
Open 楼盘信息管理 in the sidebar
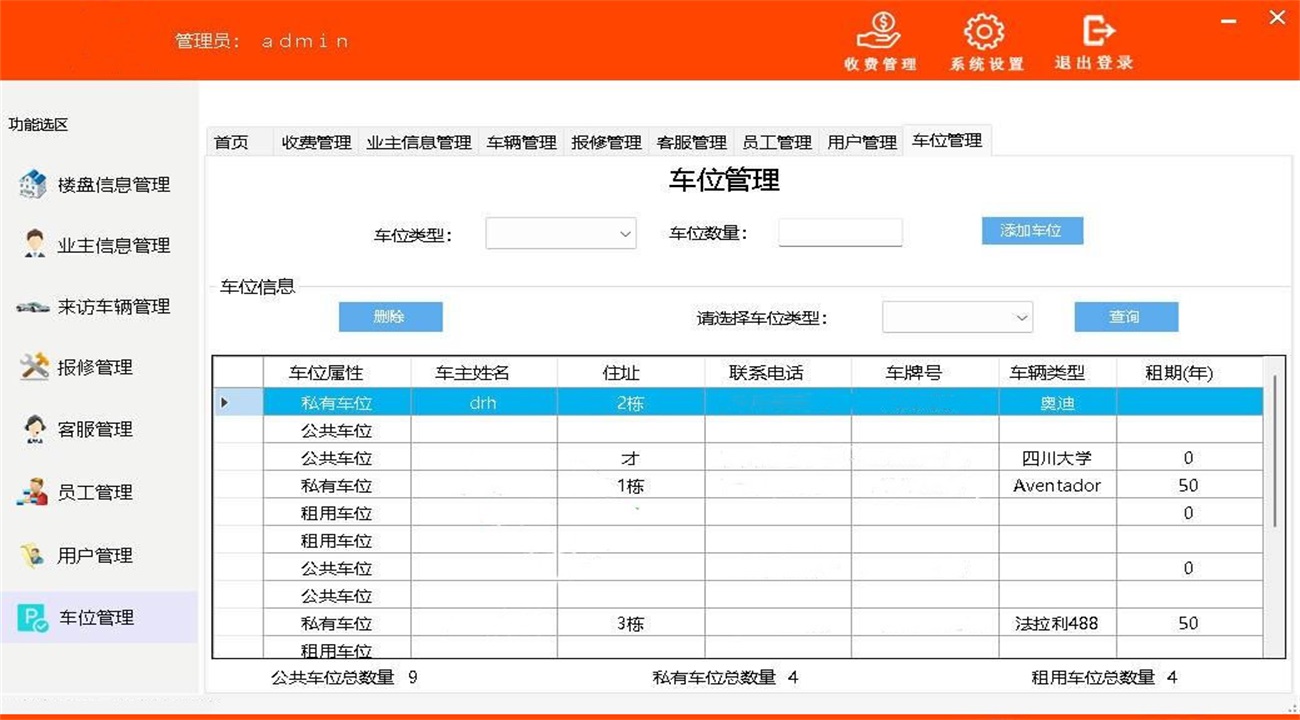point(113,185)
